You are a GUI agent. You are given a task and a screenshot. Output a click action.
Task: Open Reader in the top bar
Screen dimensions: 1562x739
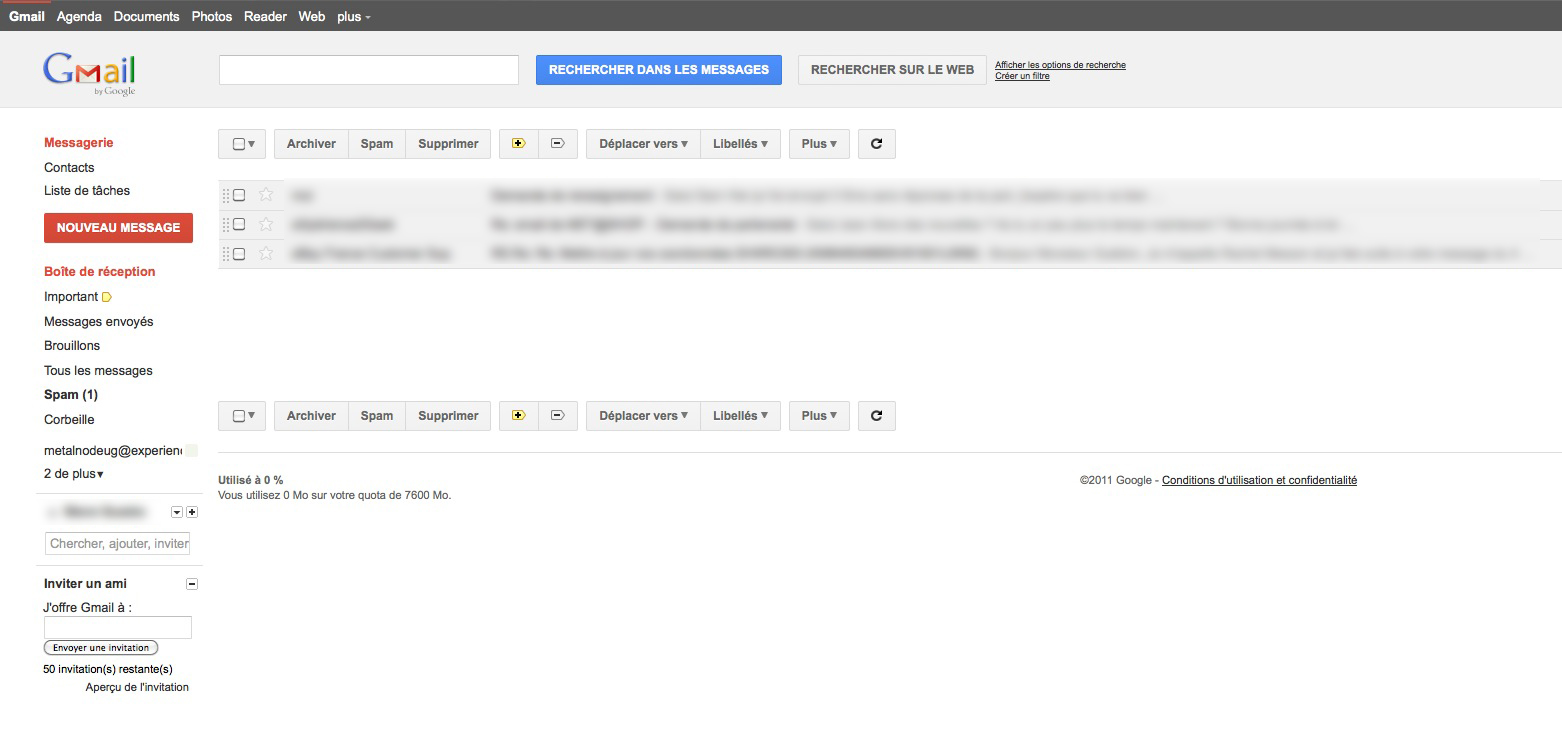click(265, 16)
